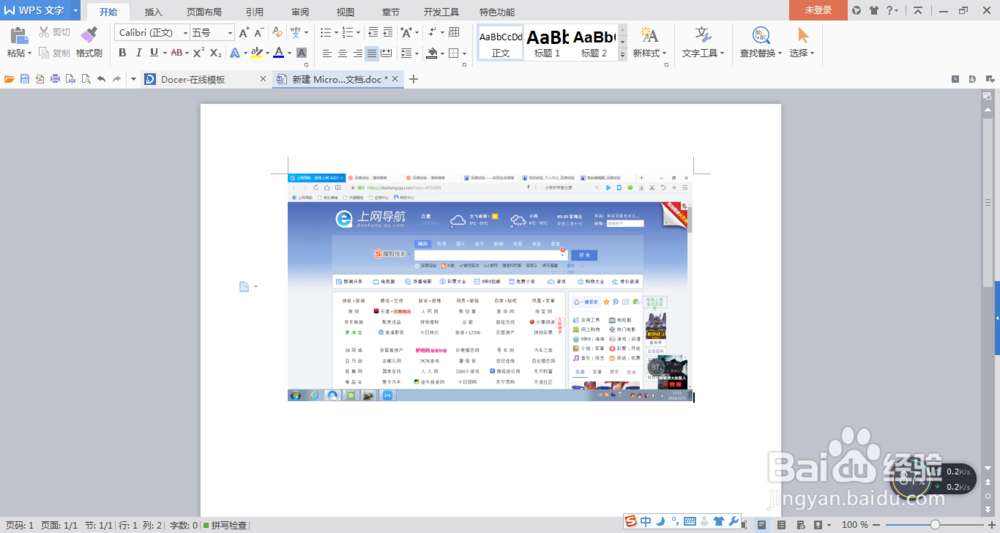The height and width of the screenshot is (533, 1000).
Task: Decrease paragraph indent
Action: pyautogui.click(x=373, y=33)
